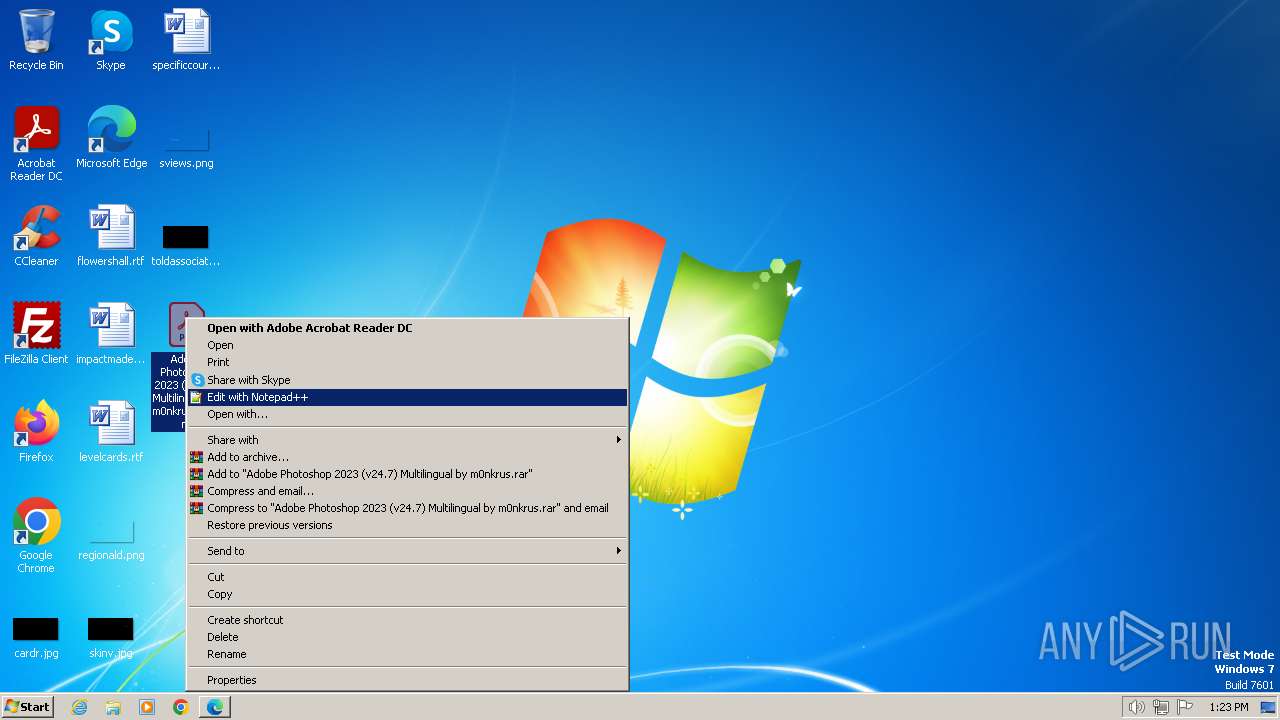The height and width of the screenshot is (720, 1280).
Task: Choose Copy in the context menu
Action: click(x=408, y=594)
